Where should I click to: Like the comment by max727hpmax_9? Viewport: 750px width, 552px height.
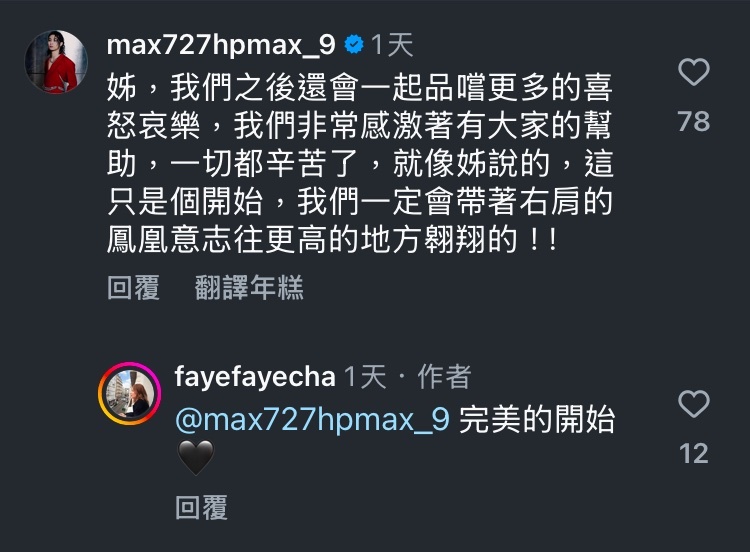pyautogui.click(x=694, y=72)
